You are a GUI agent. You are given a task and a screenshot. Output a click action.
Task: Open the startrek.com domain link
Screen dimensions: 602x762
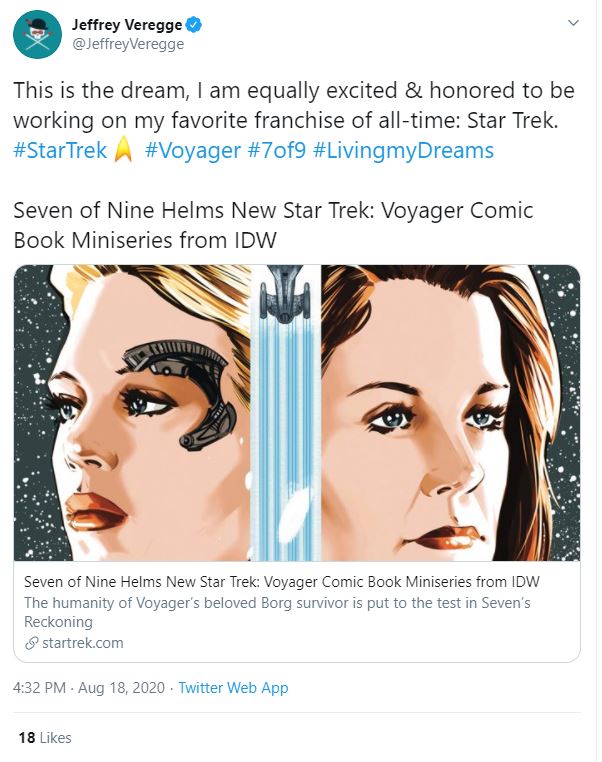coord(83,643)
